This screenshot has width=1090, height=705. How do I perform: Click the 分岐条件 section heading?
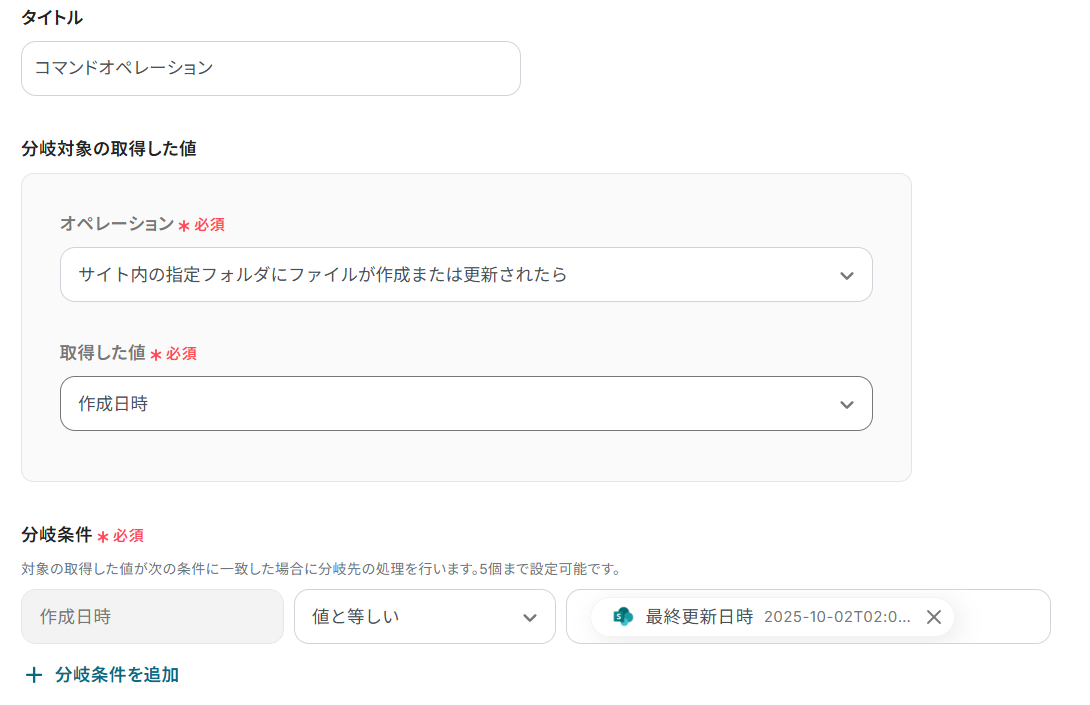pos(57,535)
